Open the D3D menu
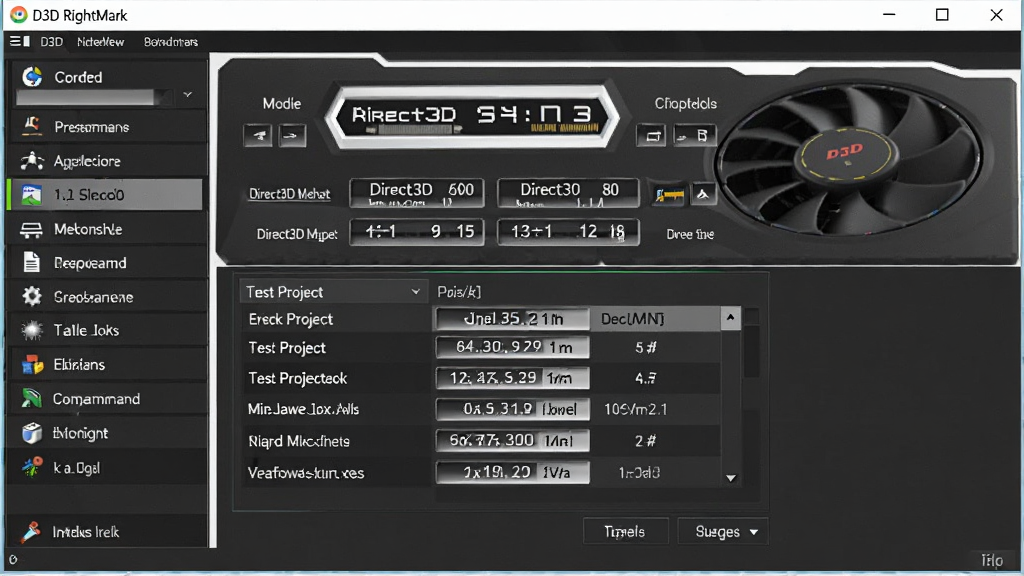The image size is (1024, 576). [52, 42]
